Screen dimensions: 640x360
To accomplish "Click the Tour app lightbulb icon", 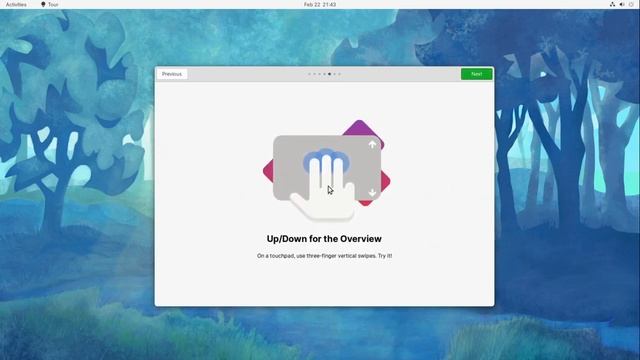I will tap(43, 4).
